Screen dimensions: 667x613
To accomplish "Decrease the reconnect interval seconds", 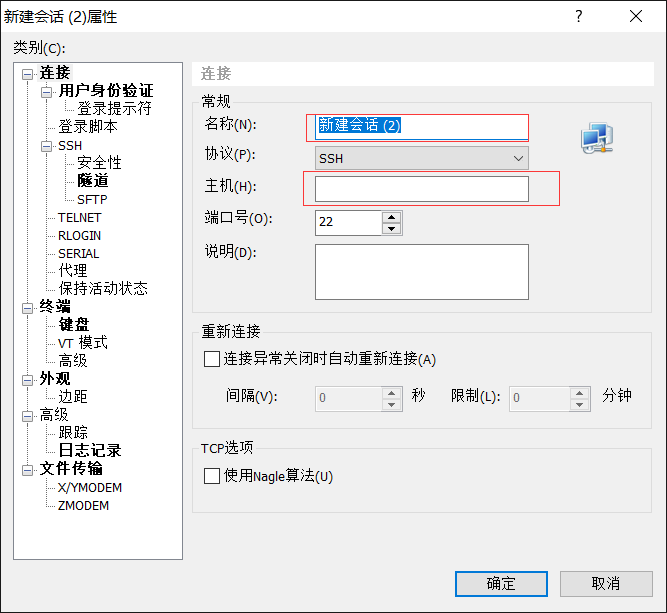I will (x=391, y=405).
